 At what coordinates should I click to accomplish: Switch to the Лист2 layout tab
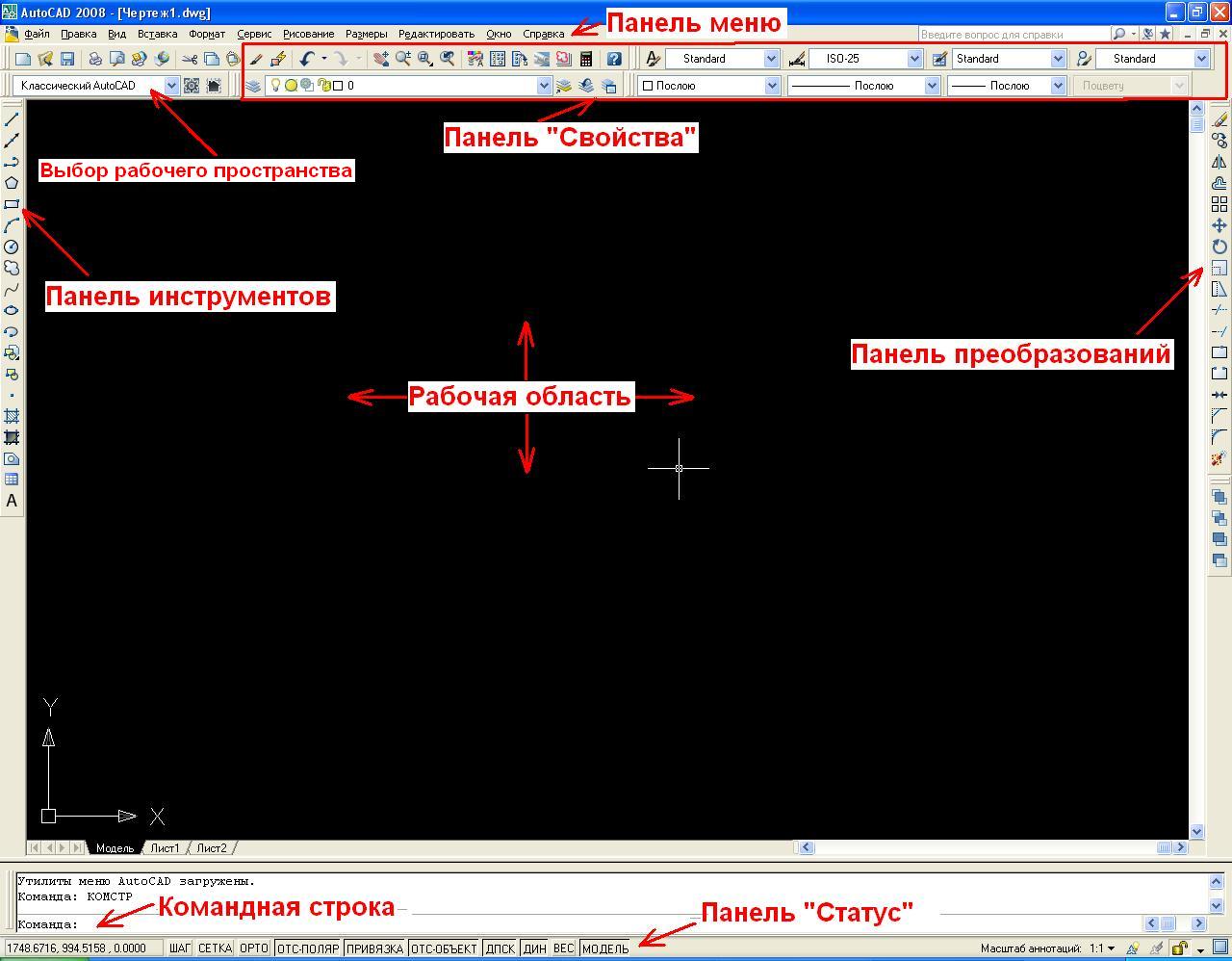point(212,848)
